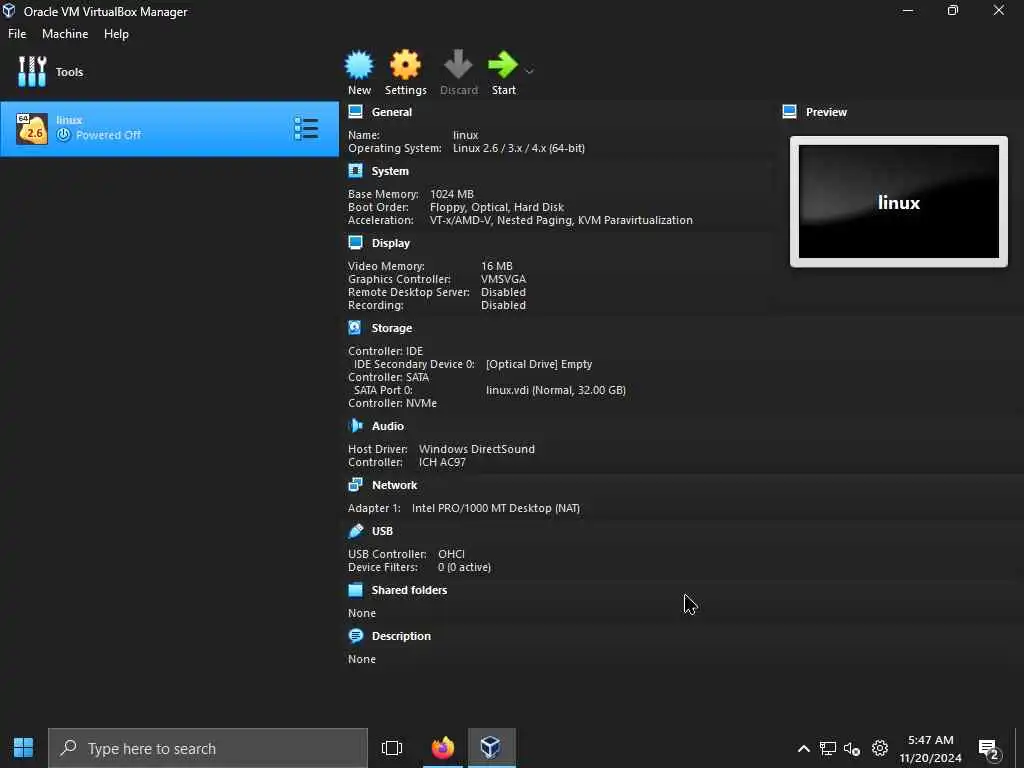Click the '16 MB' video memory value
This screenshot has height=768, width=1024.
(x=496, y=266)
